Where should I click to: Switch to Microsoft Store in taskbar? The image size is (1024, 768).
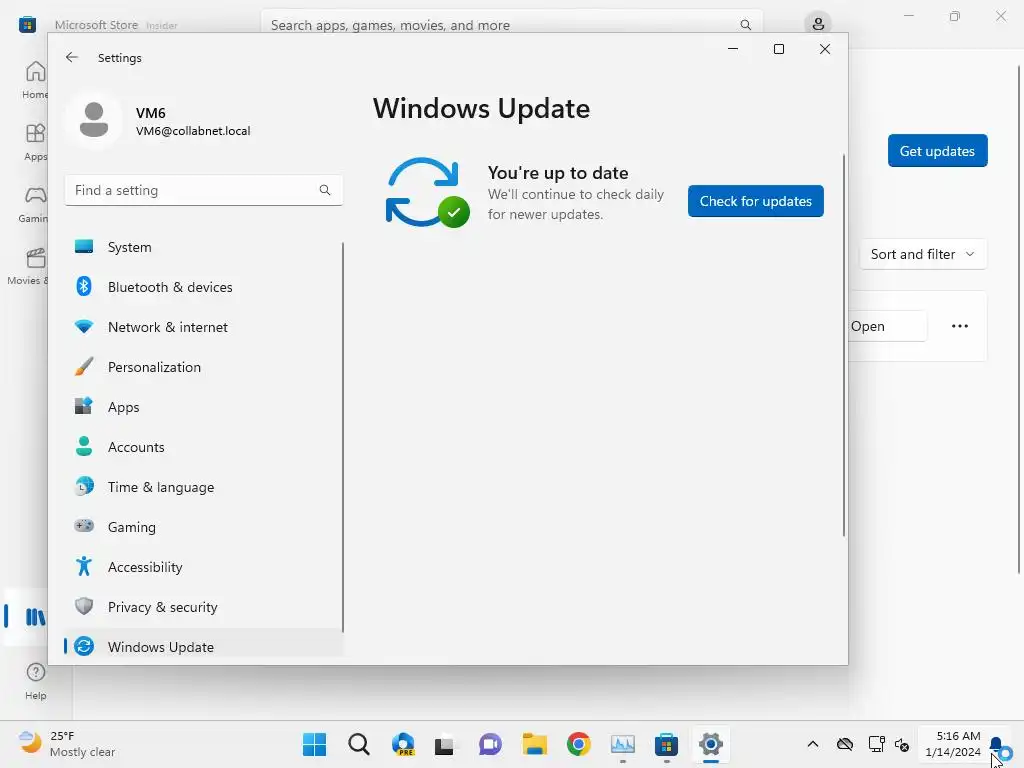[x=666, y=744]
